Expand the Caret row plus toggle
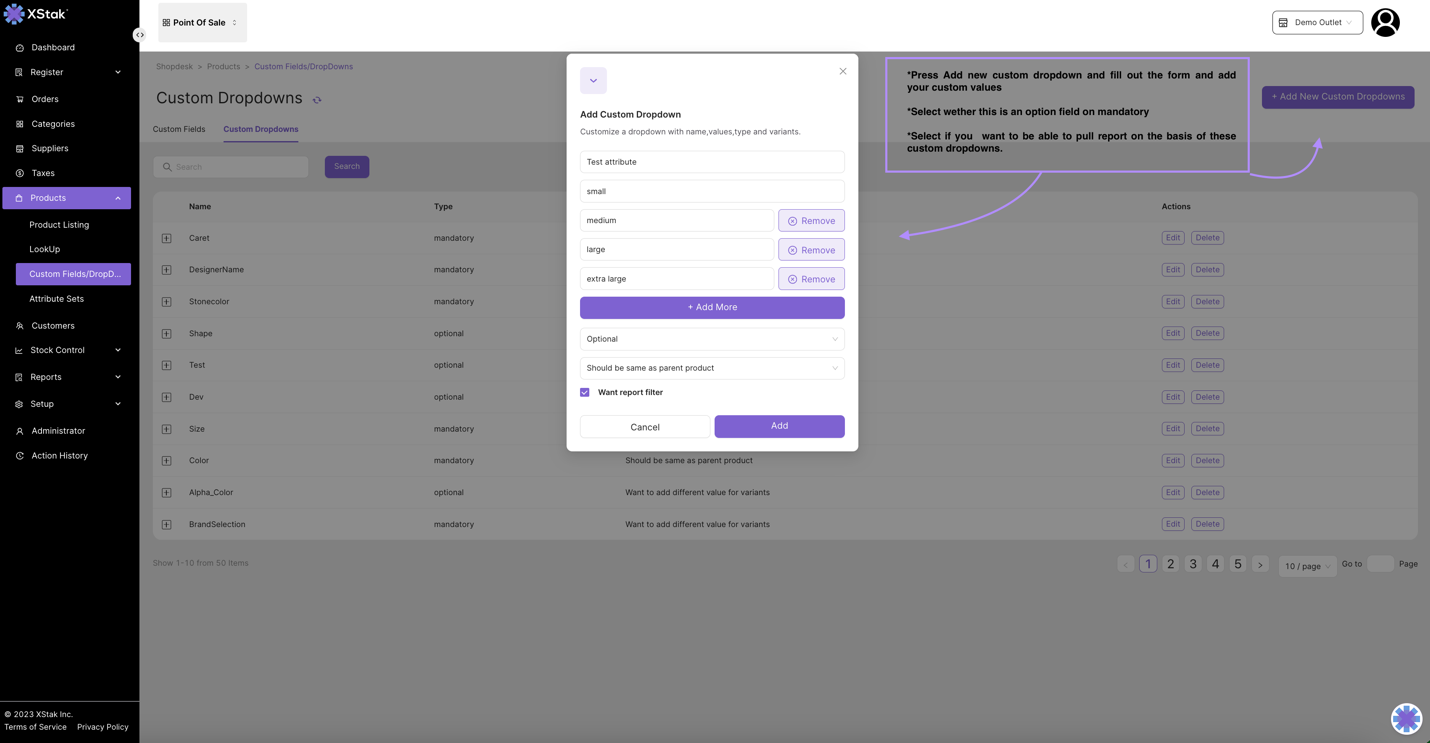The image size is (1430, 743). 167,238
